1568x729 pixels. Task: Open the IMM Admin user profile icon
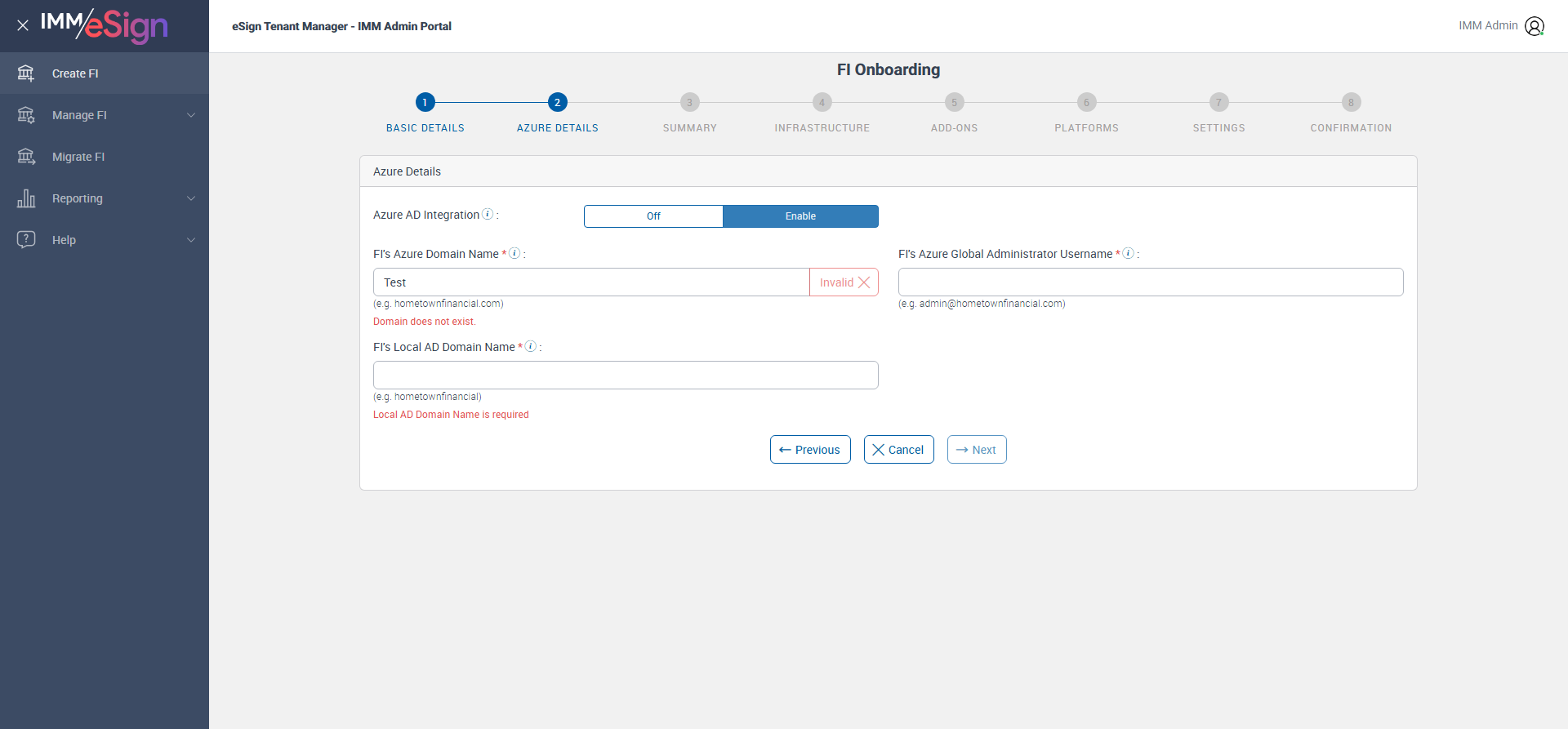pyautogui.click(x=1535, y=26)
